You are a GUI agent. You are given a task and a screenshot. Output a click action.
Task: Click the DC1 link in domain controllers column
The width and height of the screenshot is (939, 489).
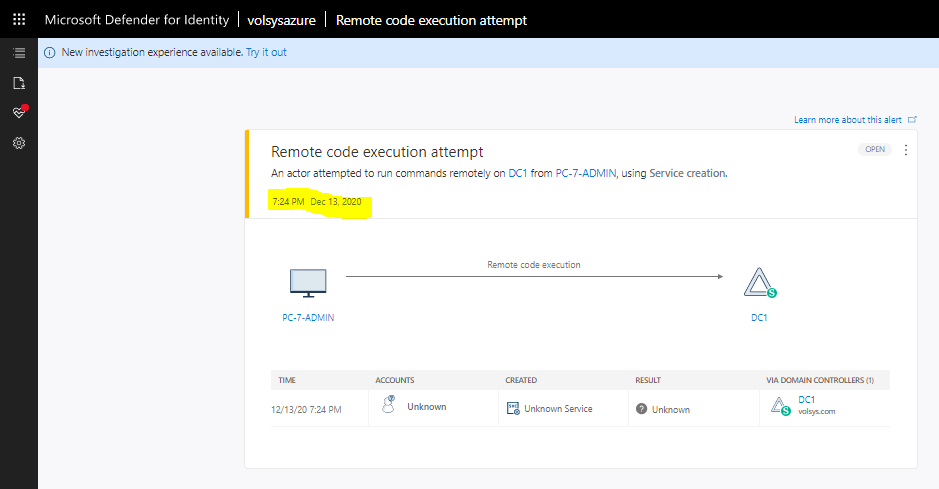[806, 400]
